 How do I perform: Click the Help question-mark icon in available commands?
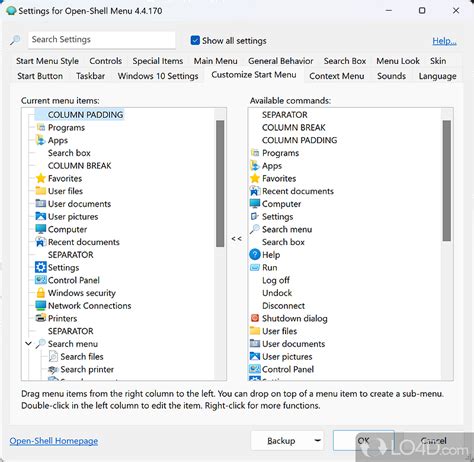(255, 255)
